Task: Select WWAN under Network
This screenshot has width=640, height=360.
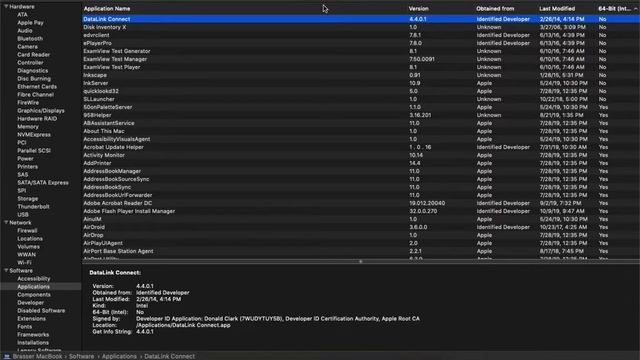Action: coord(27,255)
